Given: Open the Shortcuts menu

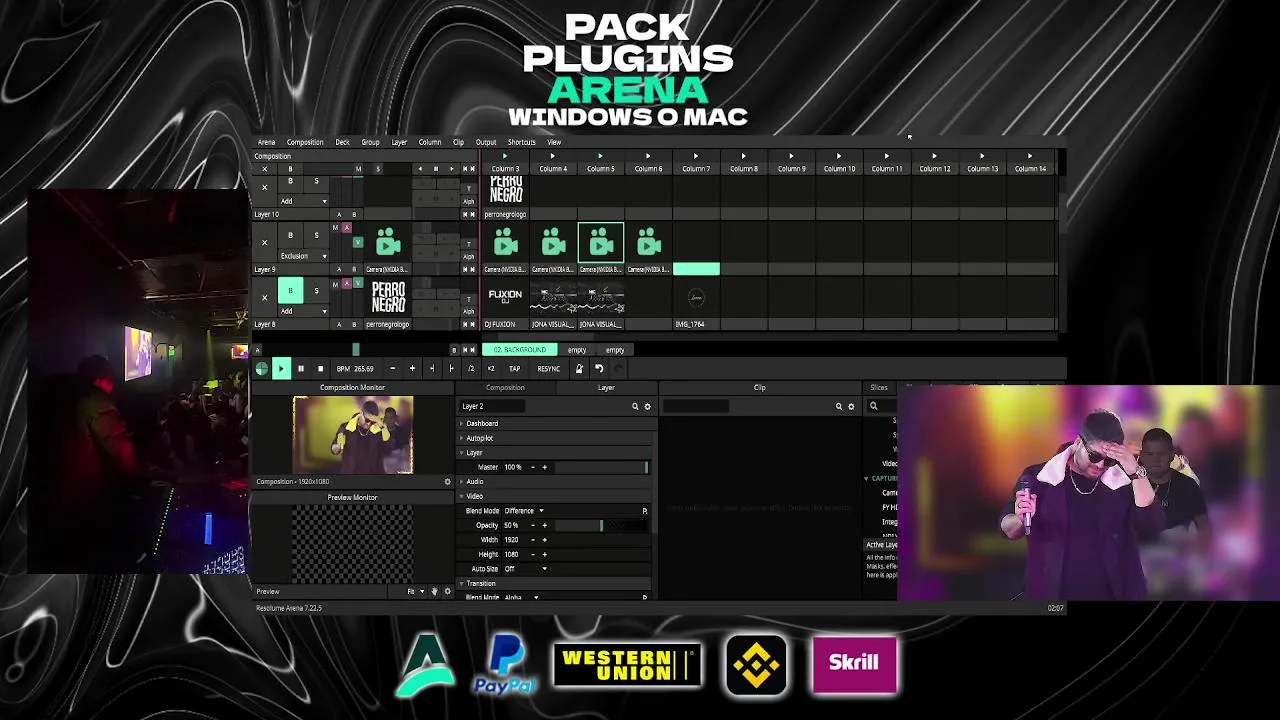Looking at the screenshot, I should (521, 142).
